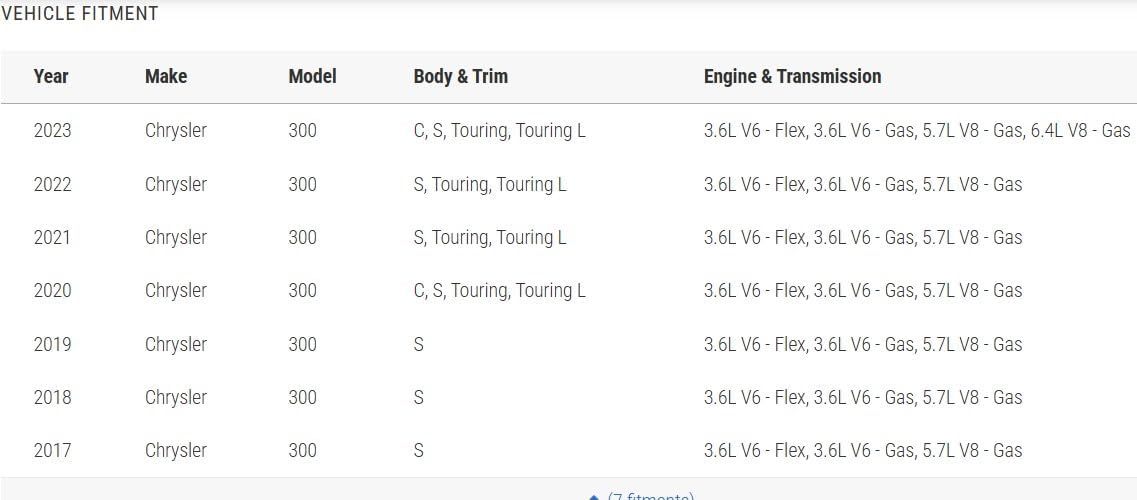Click the 2018 row engine text
Viewport: 1137px width, 500px height.
[x=862, y=397]
